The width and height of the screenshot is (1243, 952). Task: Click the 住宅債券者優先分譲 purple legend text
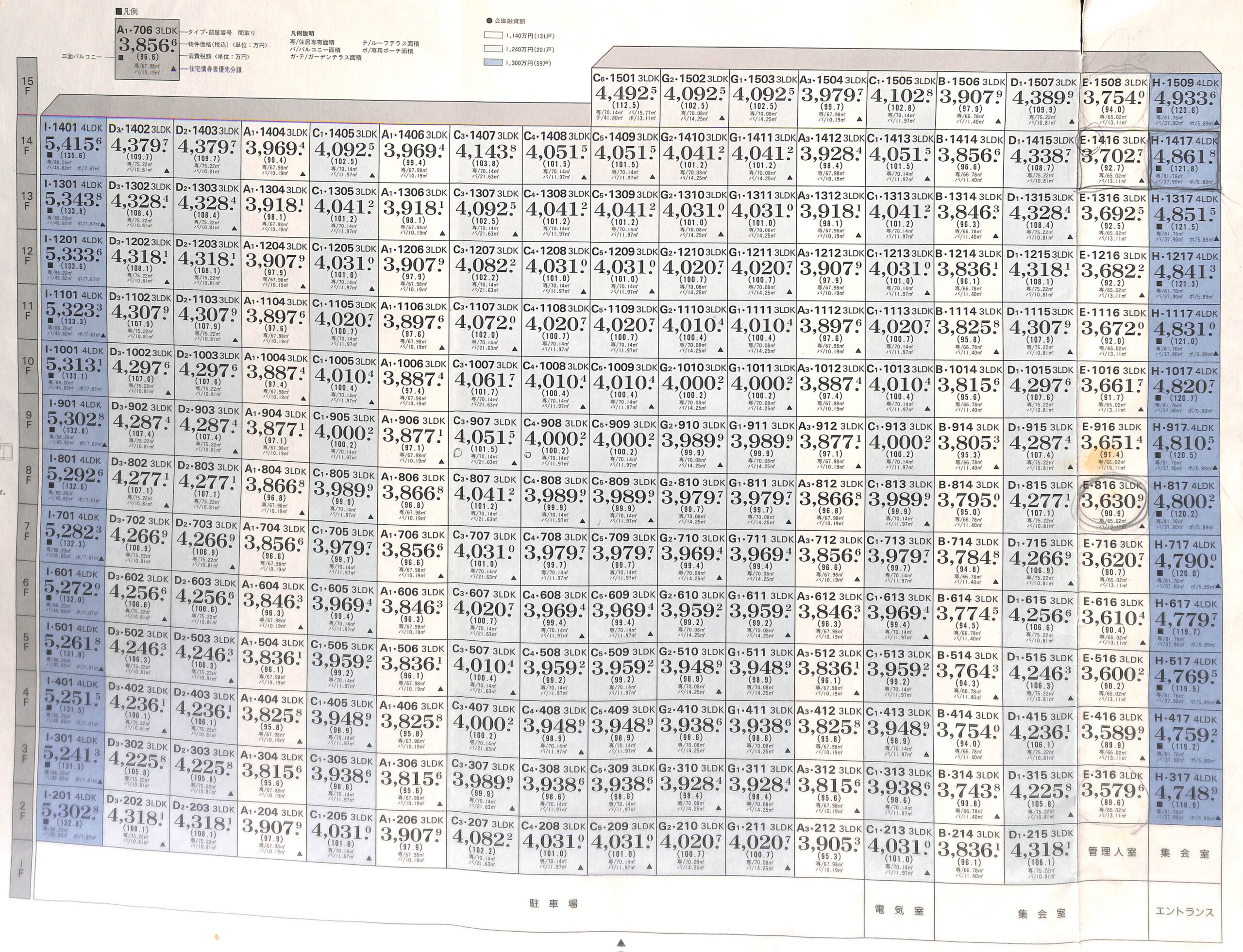(215, 69)
